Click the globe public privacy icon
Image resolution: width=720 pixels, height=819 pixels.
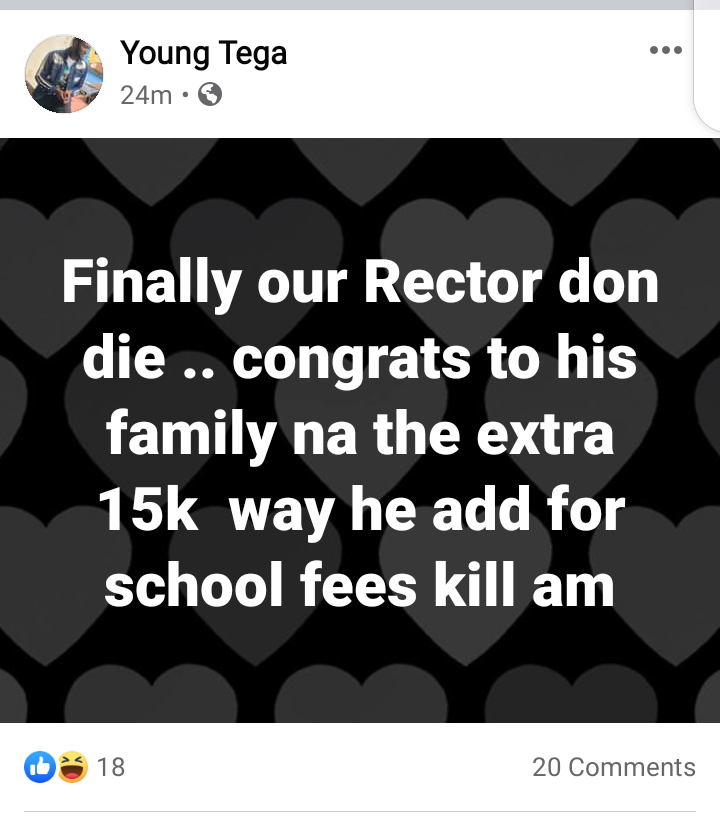click(x=210, y=95)
